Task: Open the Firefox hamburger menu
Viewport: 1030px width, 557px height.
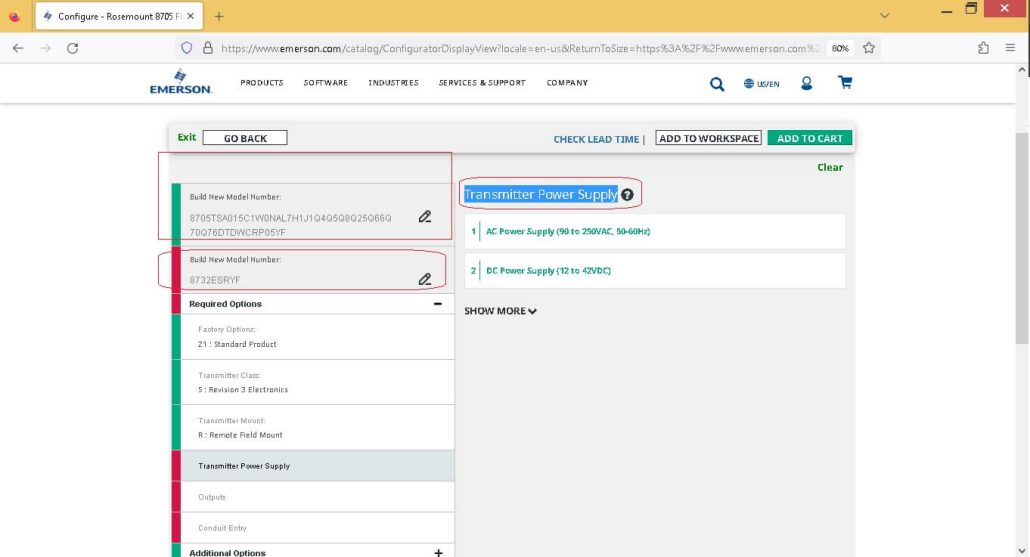Action: point(1010,48)
